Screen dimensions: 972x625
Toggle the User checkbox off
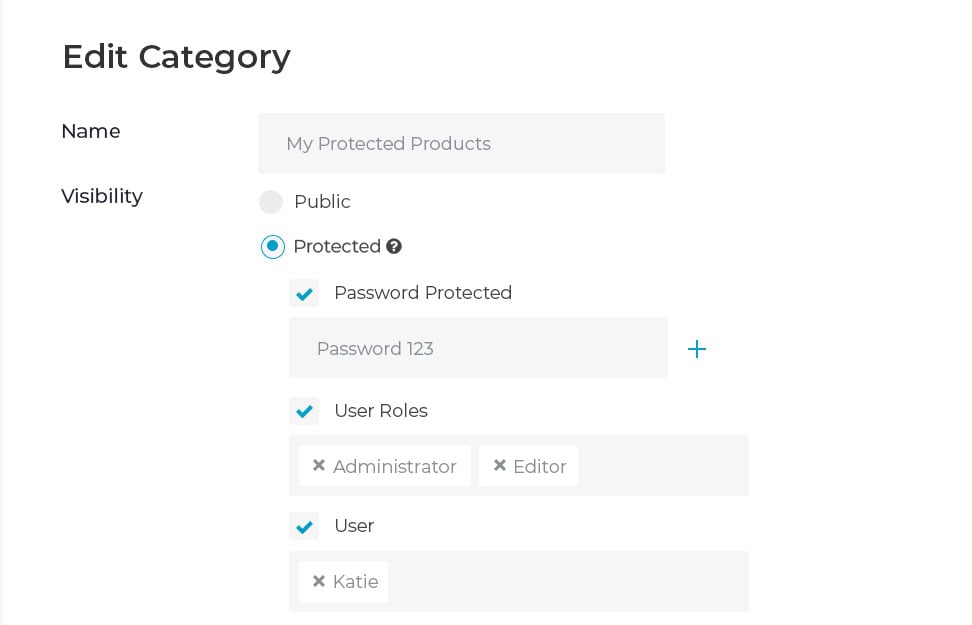[304, 526]
